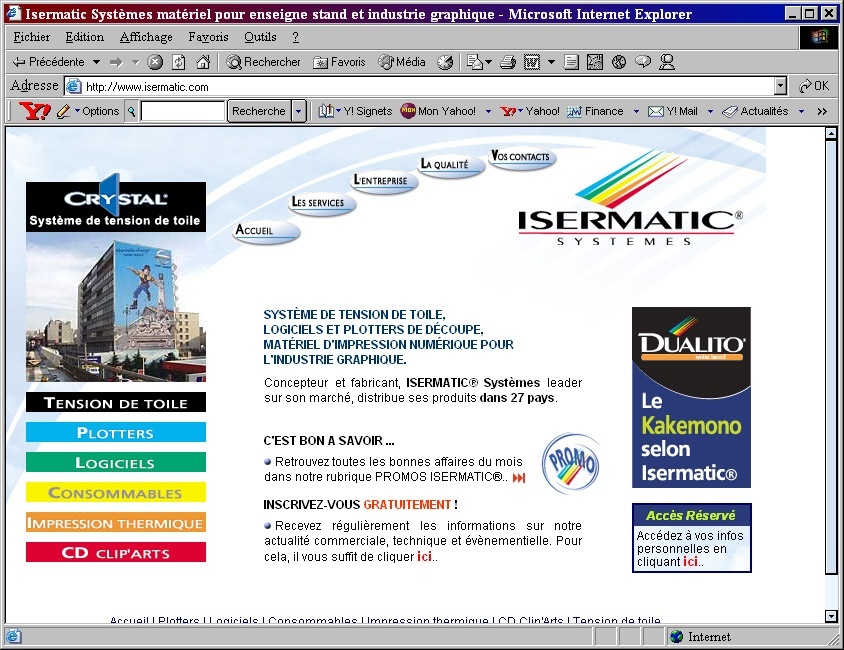Open the L'Entreprise oval link

384,182
